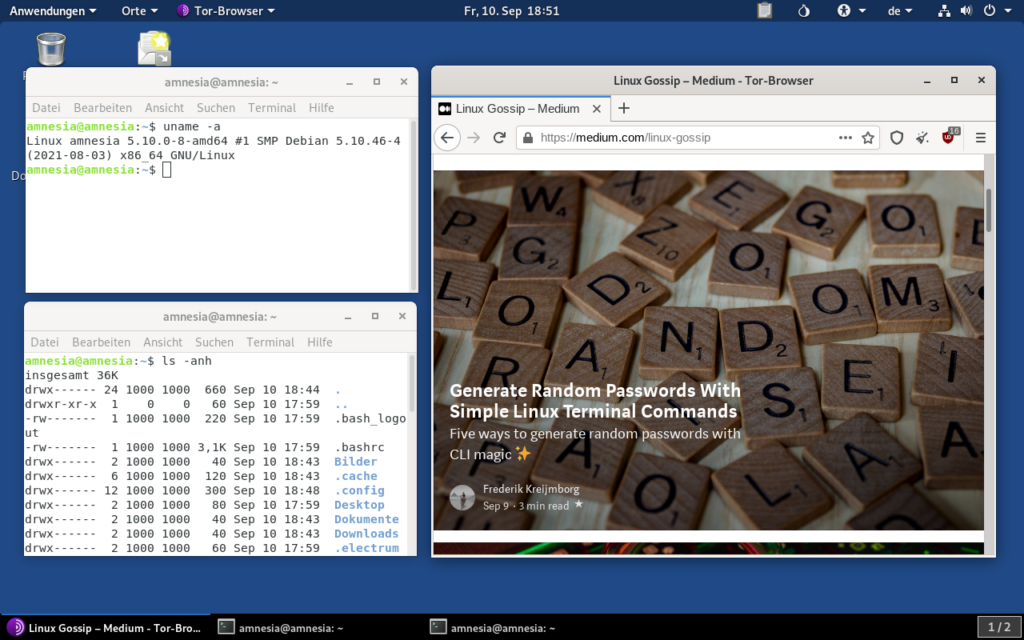1024x640 pixels.
Task: Open a new browser tab with plus
Action: (x=624, y=108)
